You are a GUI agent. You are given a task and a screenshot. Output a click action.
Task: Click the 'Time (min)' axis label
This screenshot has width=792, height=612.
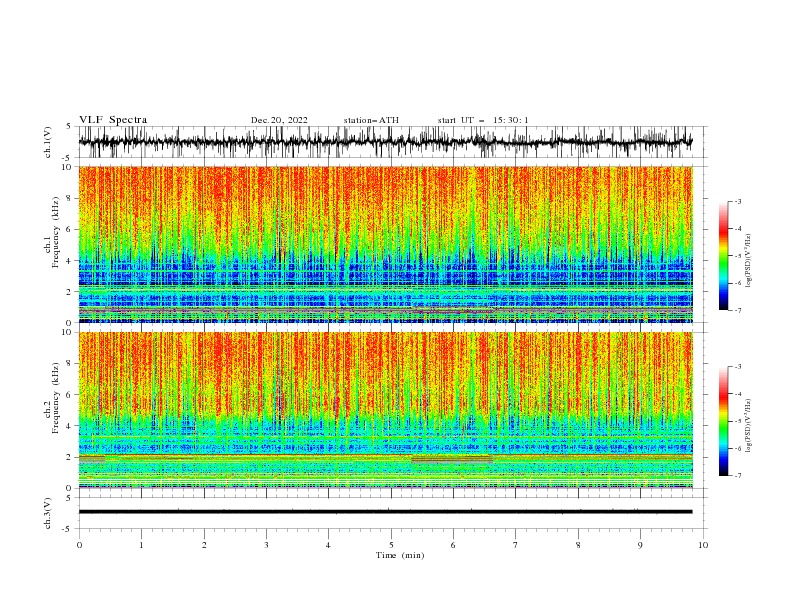[400, 555]
